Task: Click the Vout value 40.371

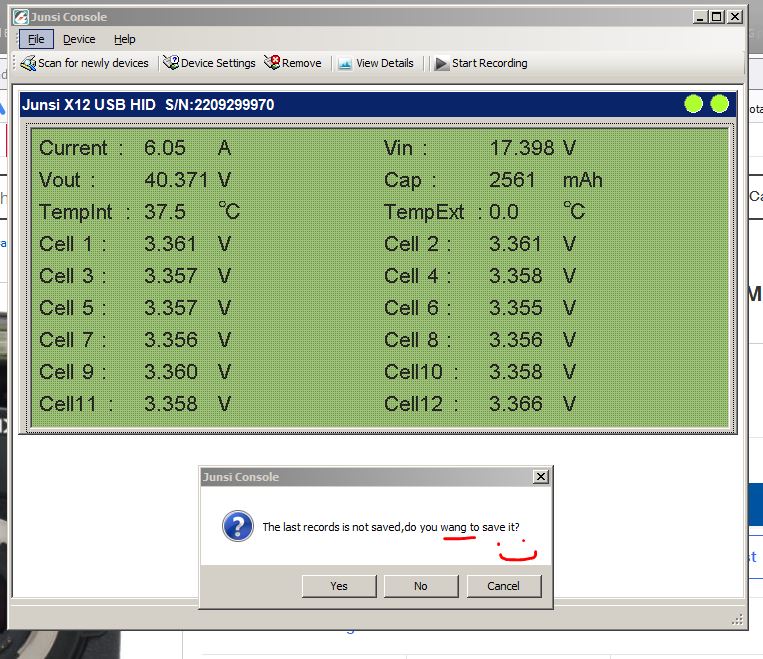Action: point(176,180)
